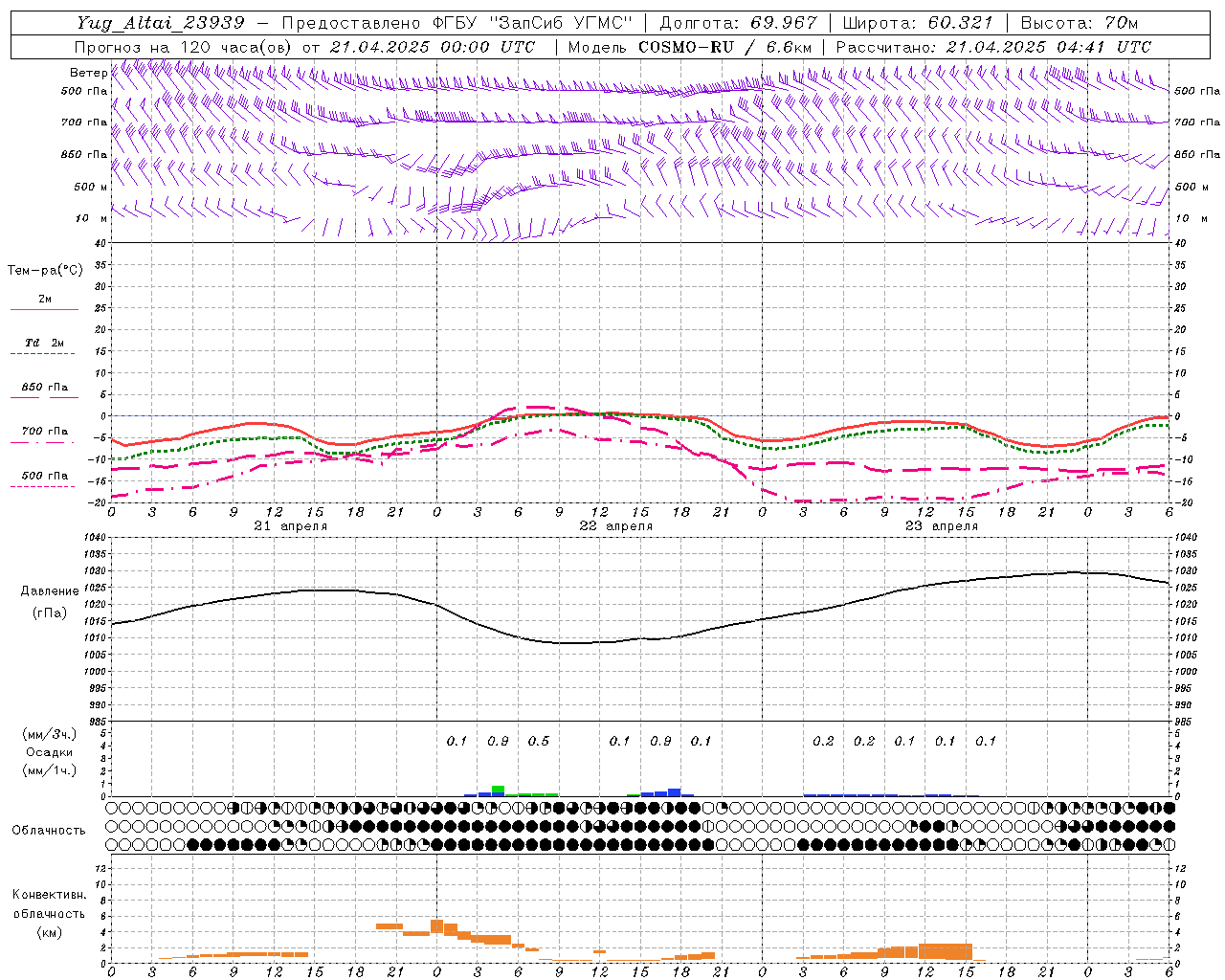Viewport: 1225px width, 980px height.
Task: Click the Конвективн. label
Action: point(50,895)
